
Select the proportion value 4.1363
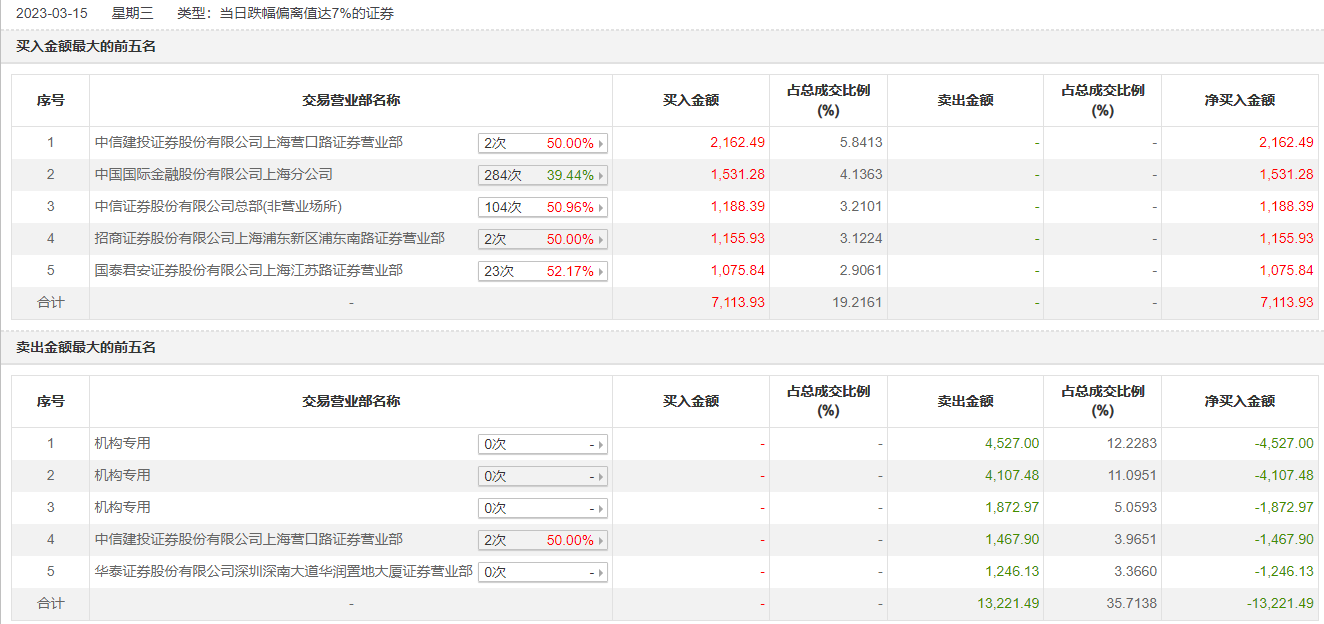(x=860, y=175)
